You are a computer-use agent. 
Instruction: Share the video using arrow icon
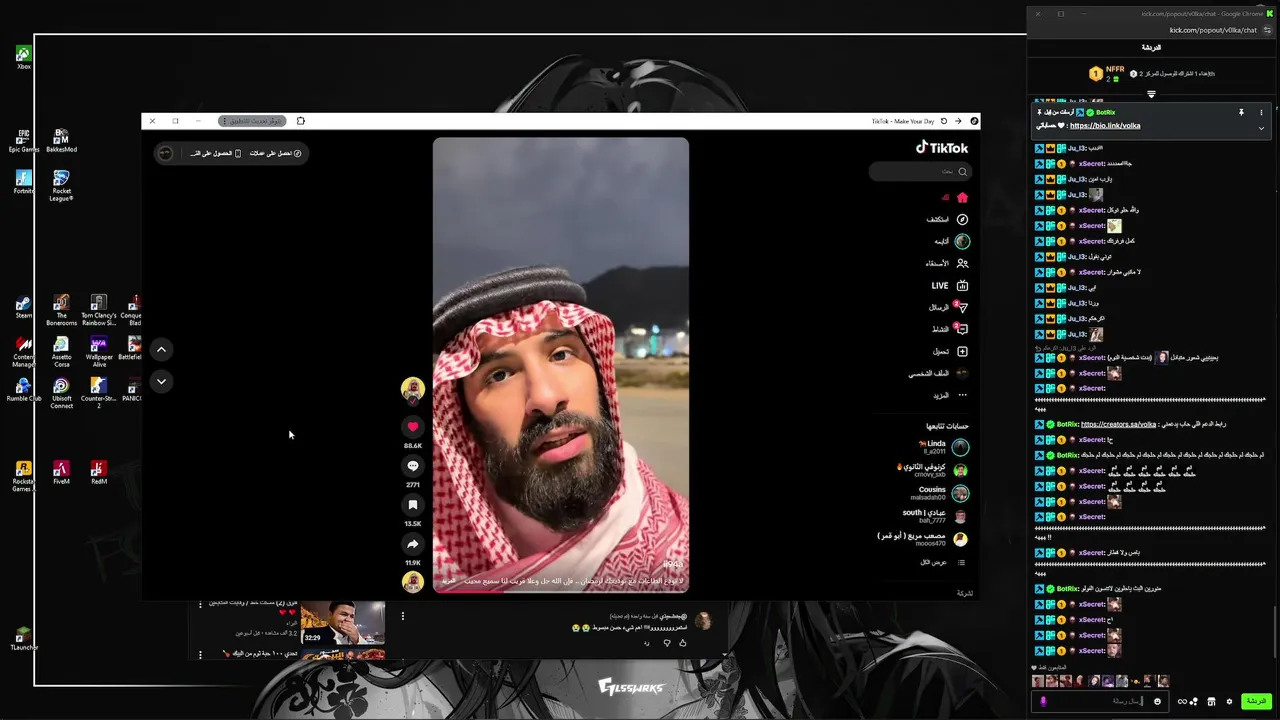click(412, 544)
